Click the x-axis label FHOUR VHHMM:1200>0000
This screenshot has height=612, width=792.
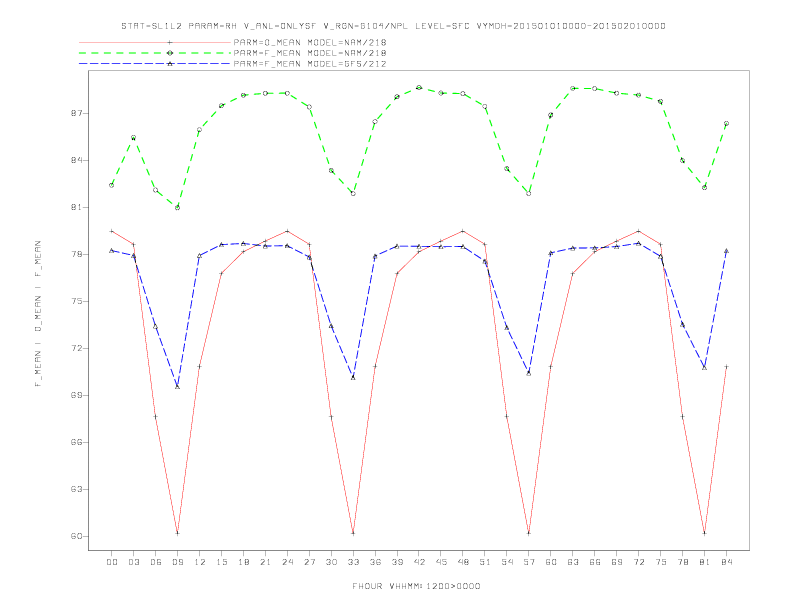click(416, 586)
